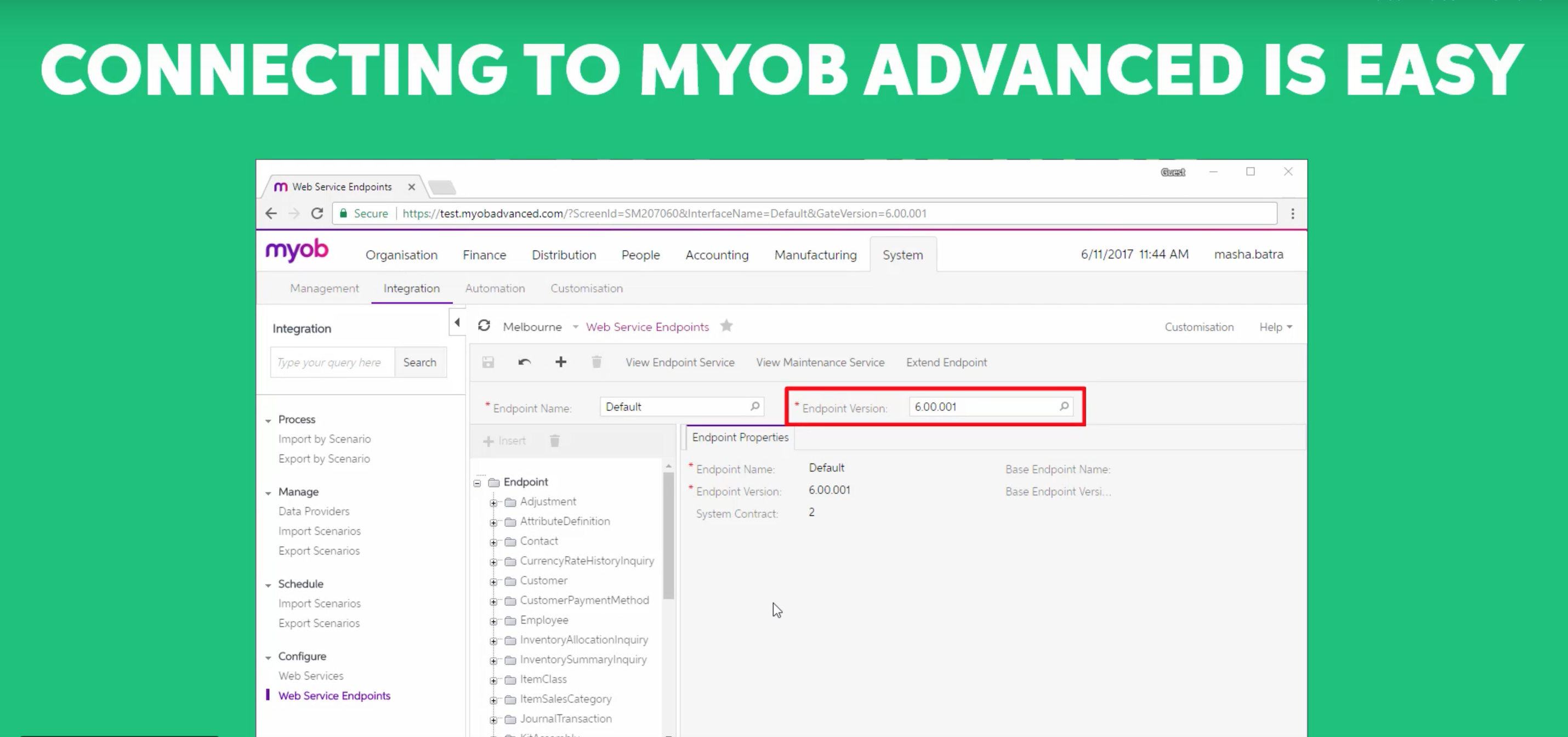Collapse the root Endpoint tree node
Image resolution: width=1568 pixels, height=737 pixels.
(477, 483)
